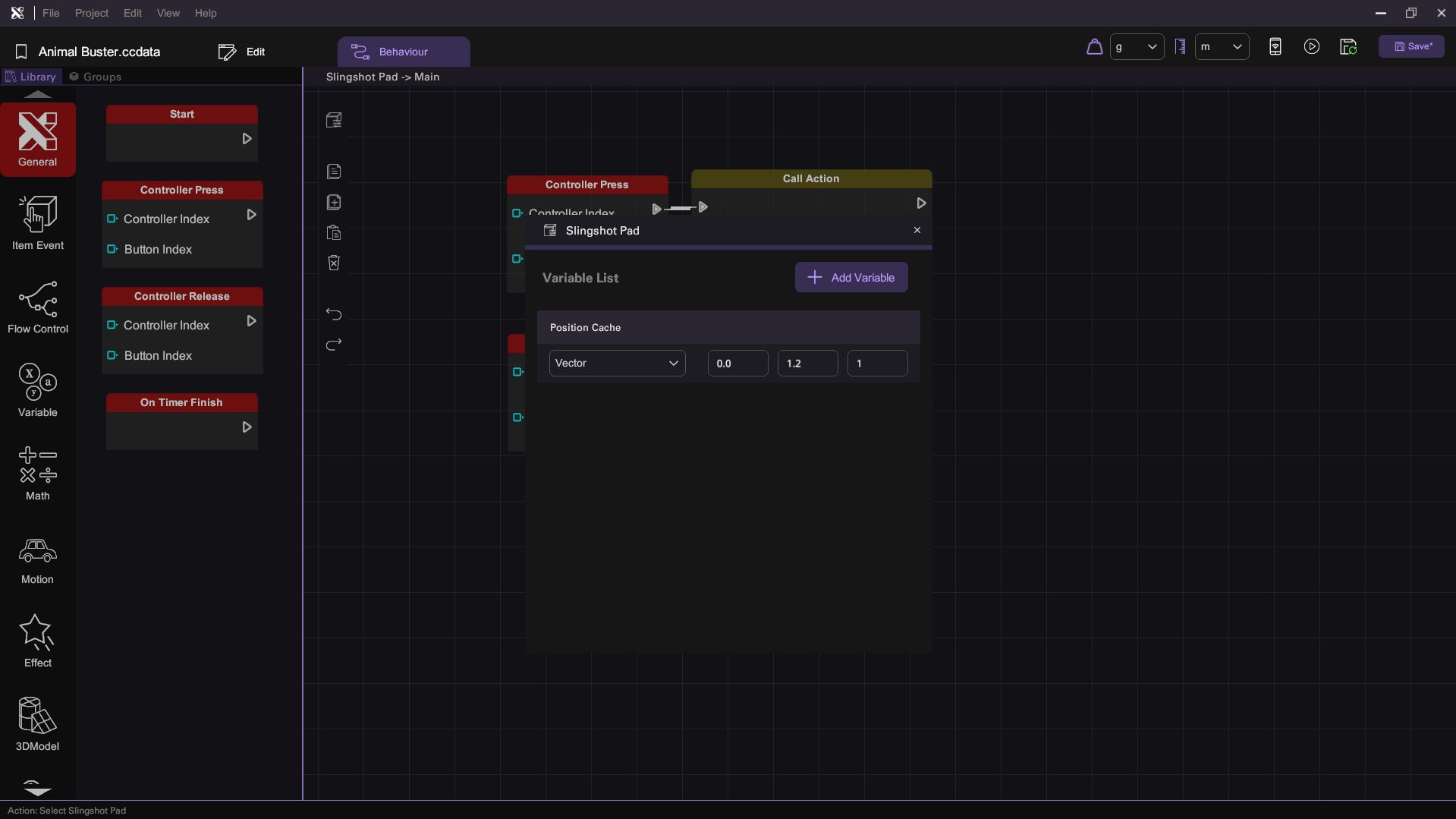
Task: Open the Motion library category
Action: 37,561
